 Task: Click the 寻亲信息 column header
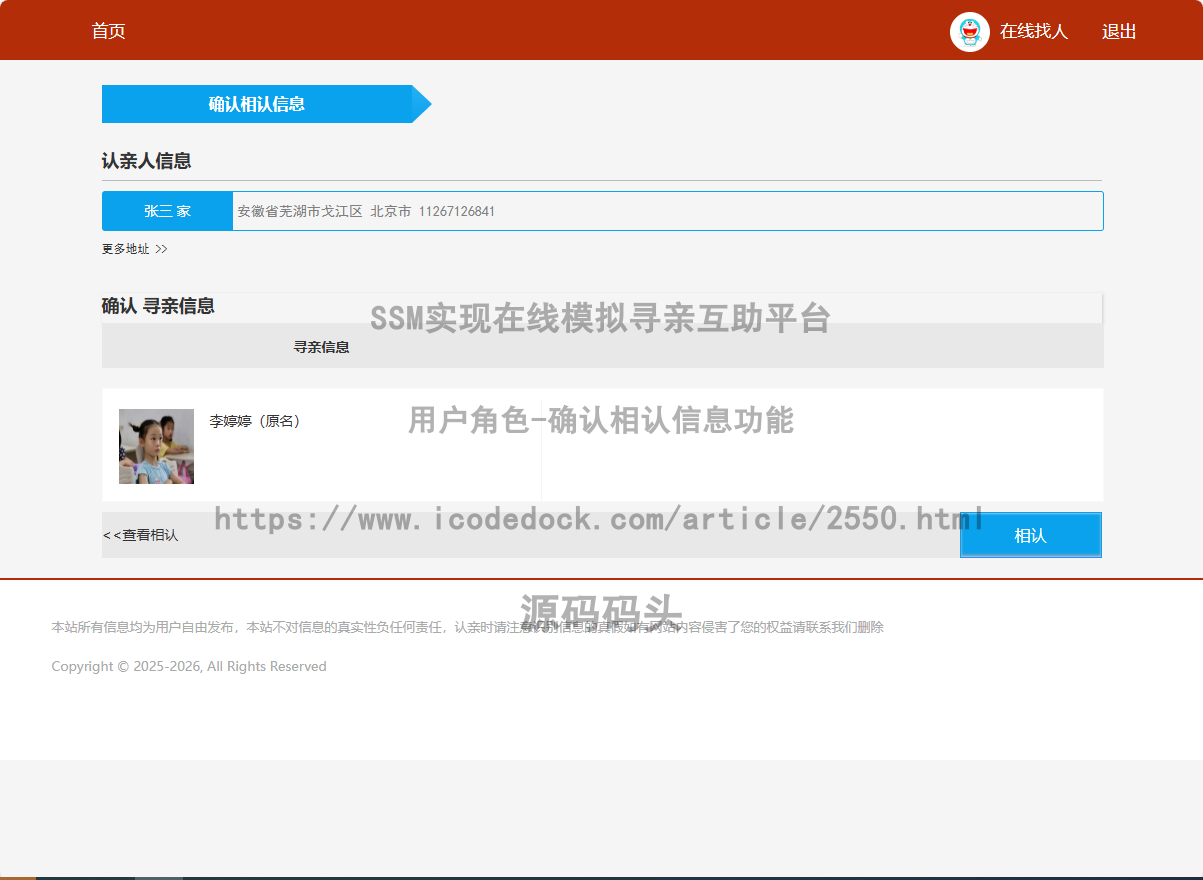click(x=321, y=347)
